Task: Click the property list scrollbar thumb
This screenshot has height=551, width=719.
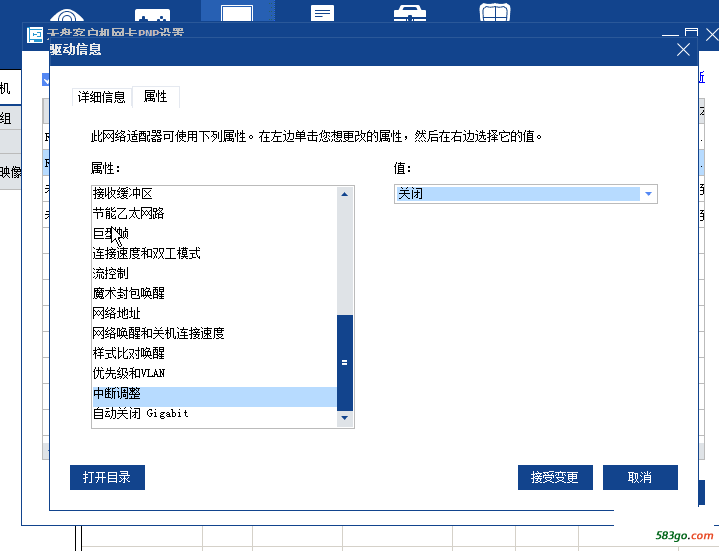Action: tap(345, 361)
